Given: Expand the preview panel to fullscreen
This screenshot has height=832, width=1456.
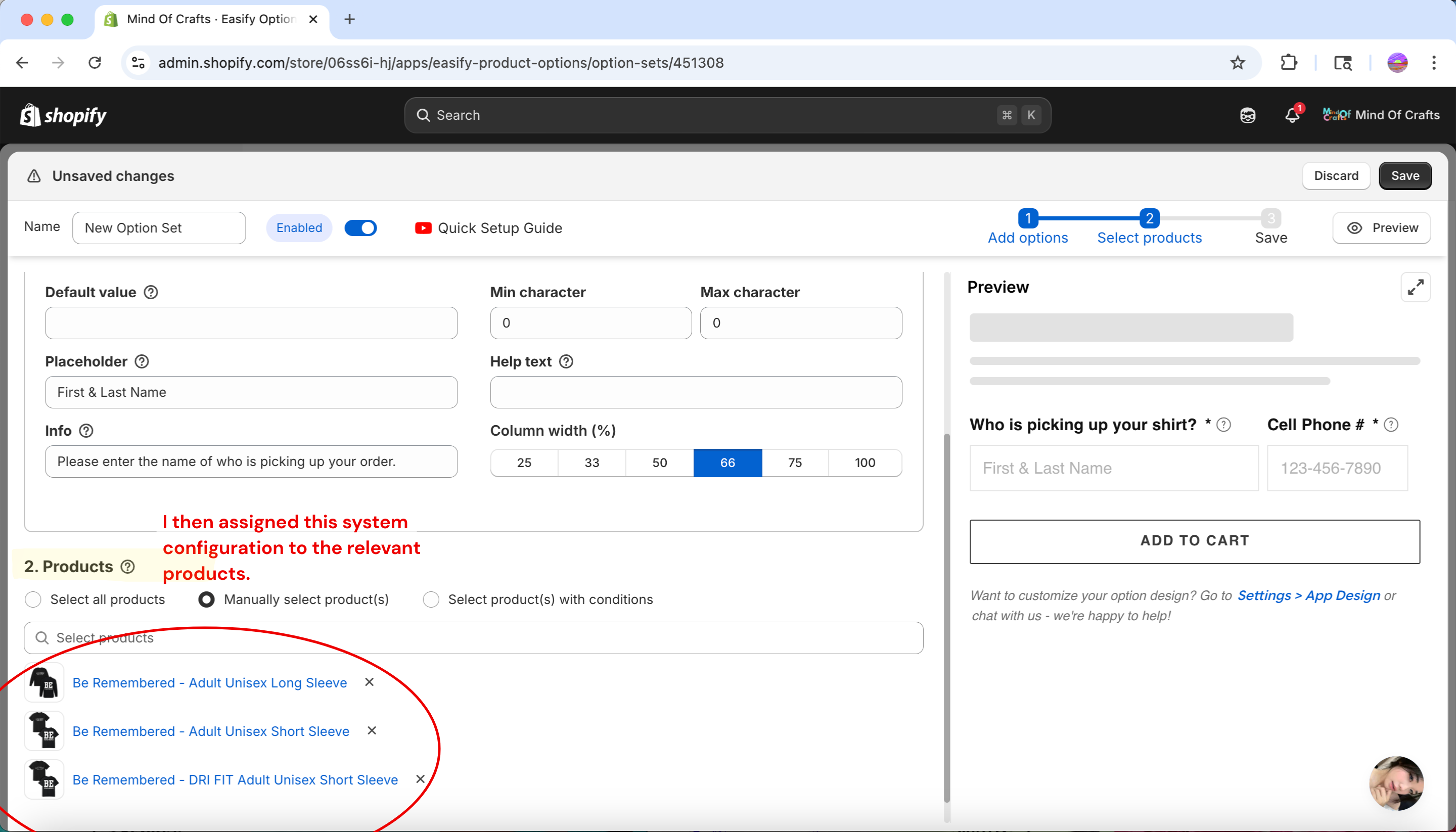Looking at the screenshot, I should point(1415,288).
